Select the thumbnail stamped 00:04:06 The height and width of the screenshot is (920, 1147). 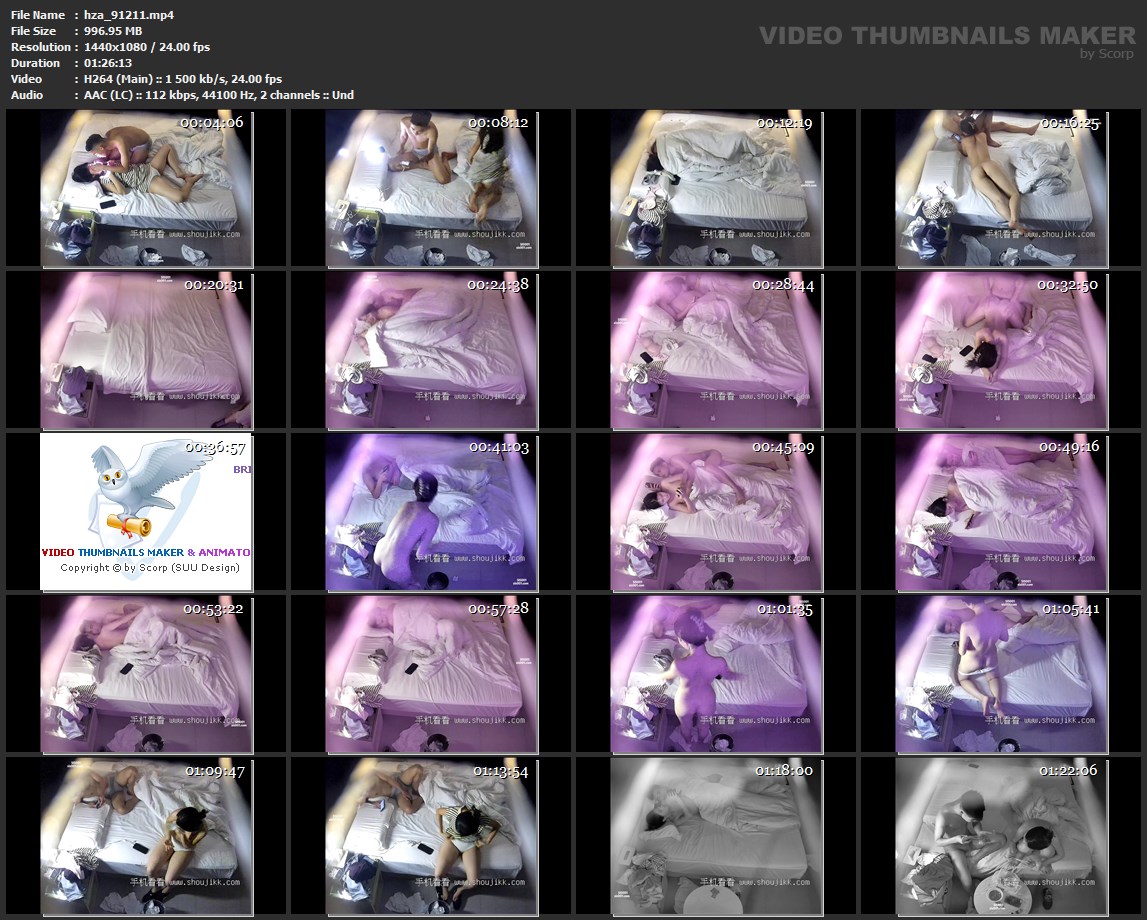pos(146,189)
